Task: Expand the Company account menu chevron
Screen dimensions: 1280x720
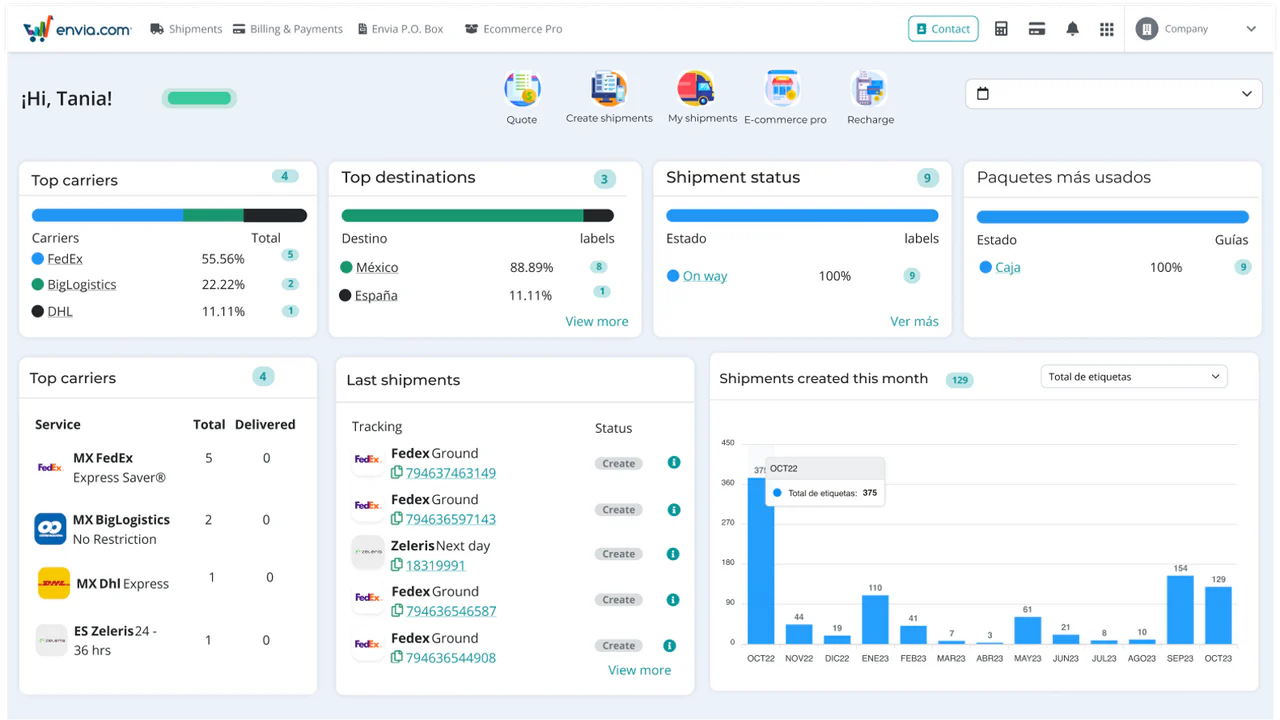Action: point(1251,29)
